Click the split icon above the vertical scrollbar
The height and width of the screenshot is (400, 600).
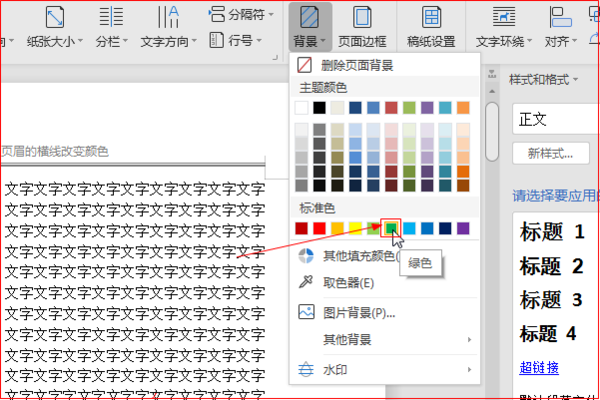tap(492, 74)
